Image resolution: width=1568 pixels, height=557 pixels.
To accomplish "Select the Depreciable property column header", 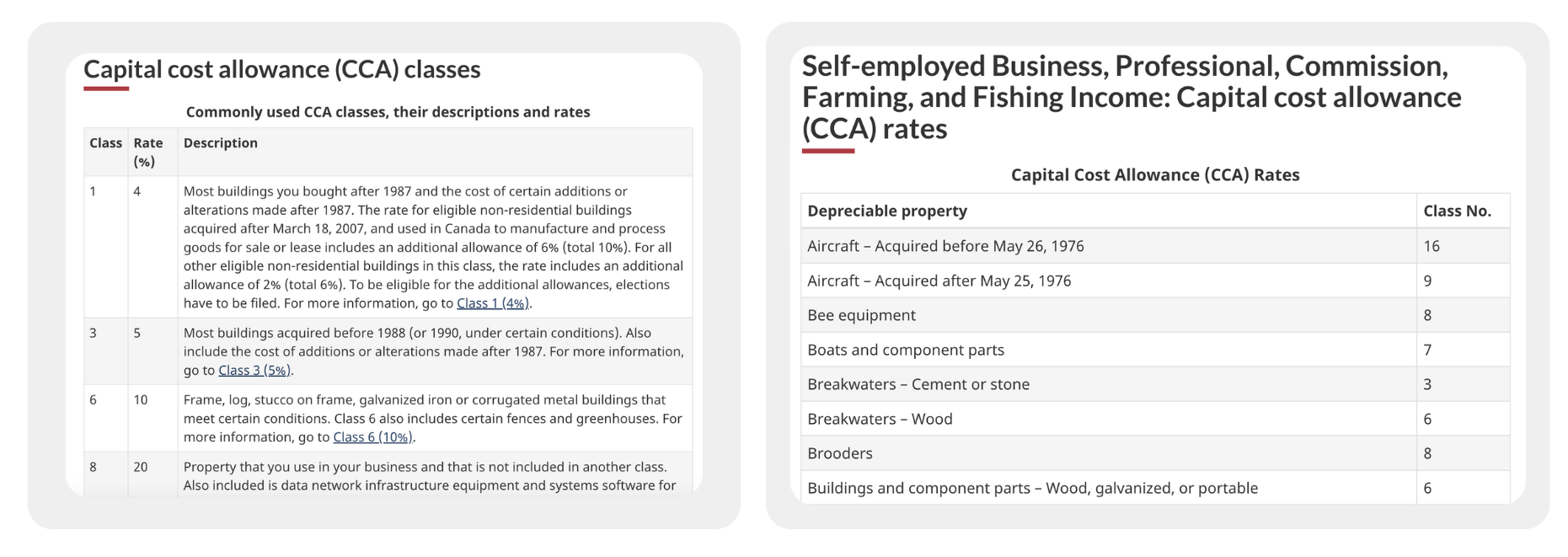I will pyautogui.click(x=887, y=212).
